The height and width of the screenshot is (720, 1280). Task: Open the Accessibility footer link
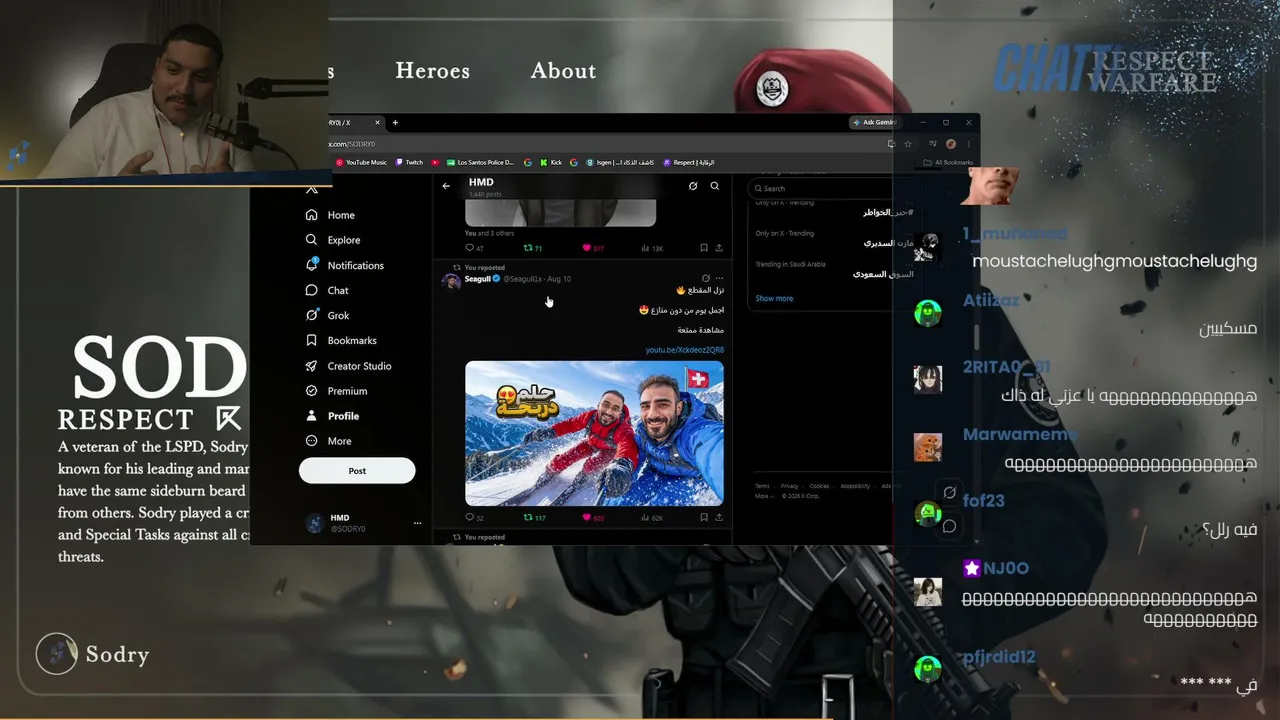tap(855, 486)
